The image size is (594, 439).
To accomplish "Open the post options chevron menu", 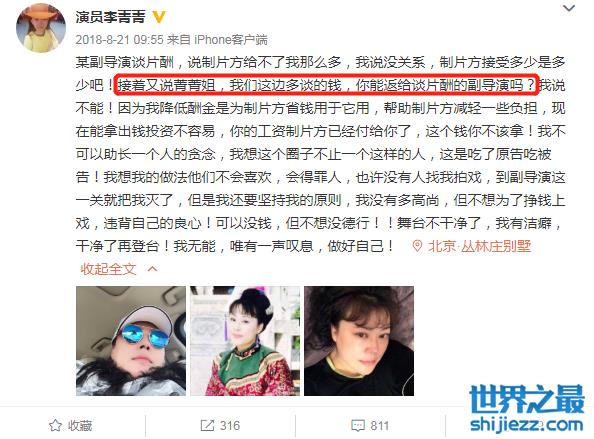I will point(569,8).
